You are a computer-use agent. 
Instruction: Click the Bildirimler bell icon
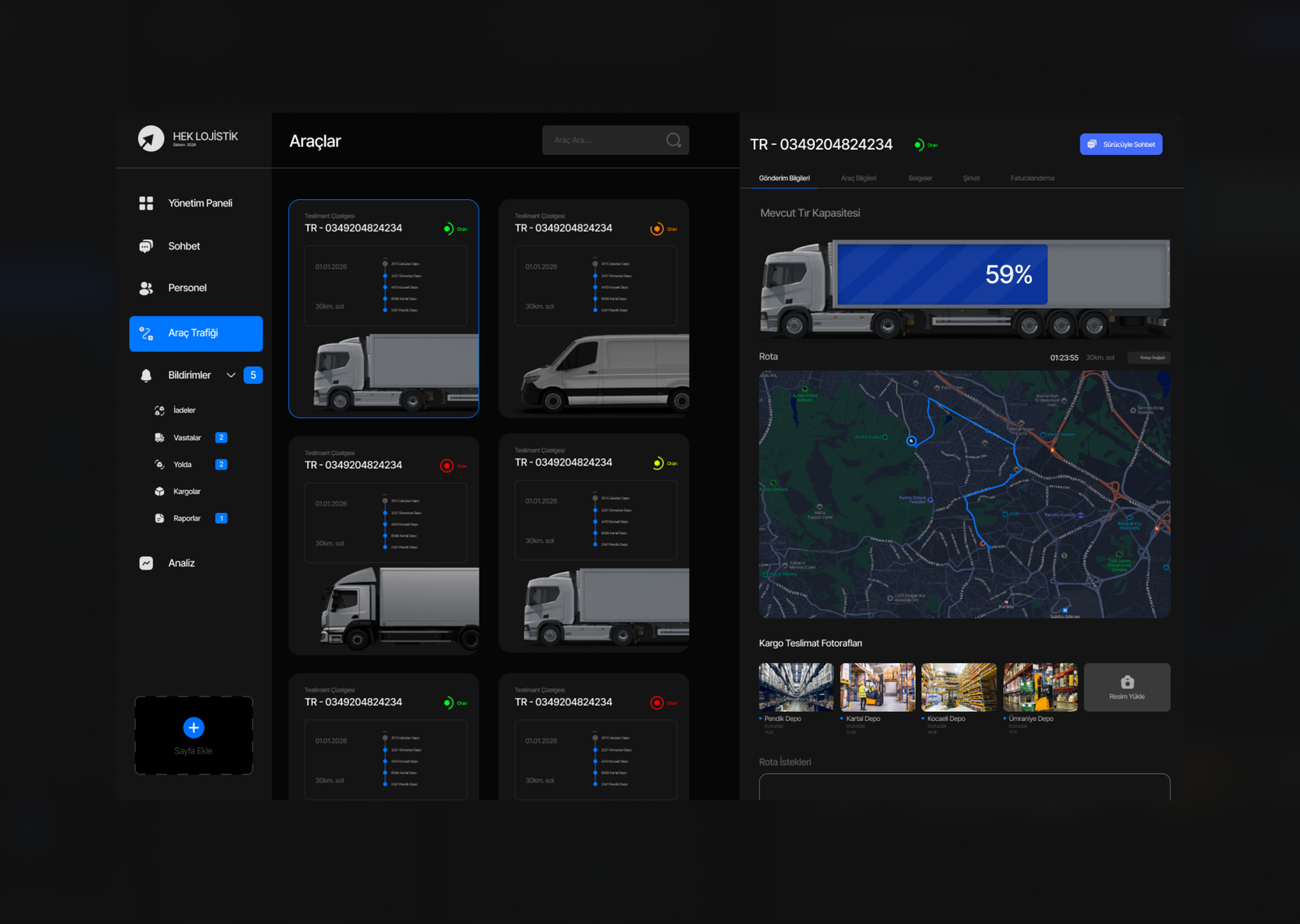tap(146, 375)
